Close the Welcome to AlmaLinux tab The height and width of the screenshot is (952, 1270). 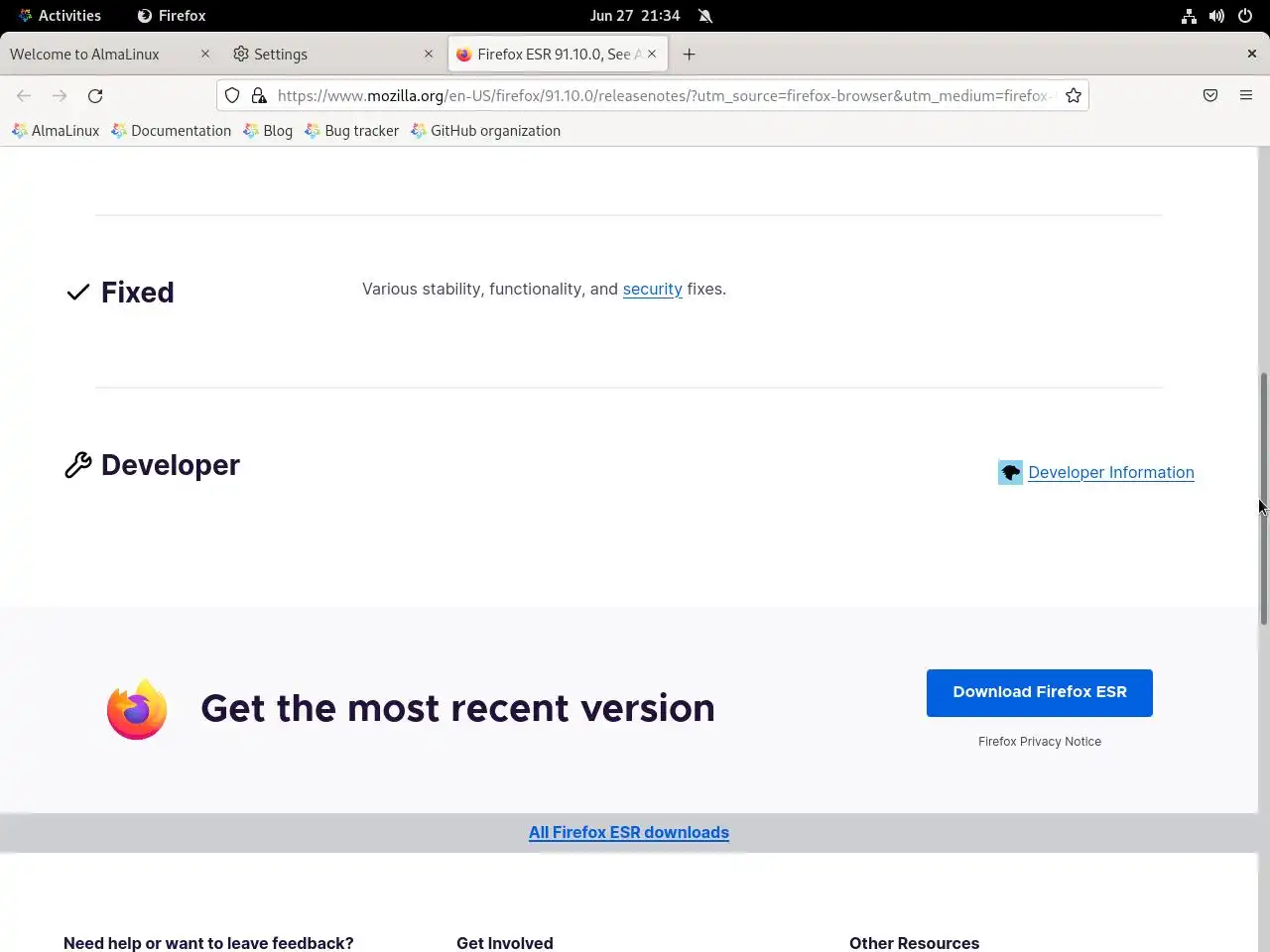pyautogui.click(x=205, y=54)
